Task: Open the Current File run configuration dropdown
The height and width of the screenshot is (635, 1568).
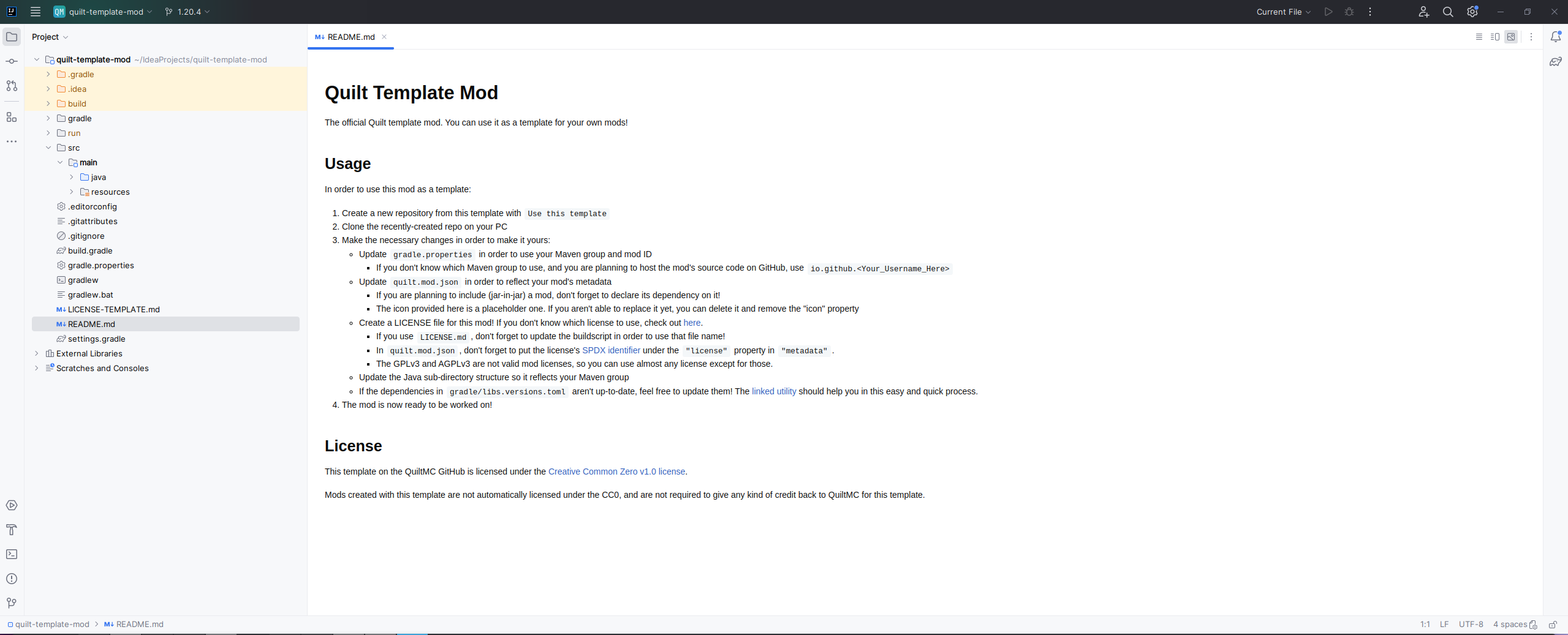Action: pyautogui.click(x=1282, y=12)
